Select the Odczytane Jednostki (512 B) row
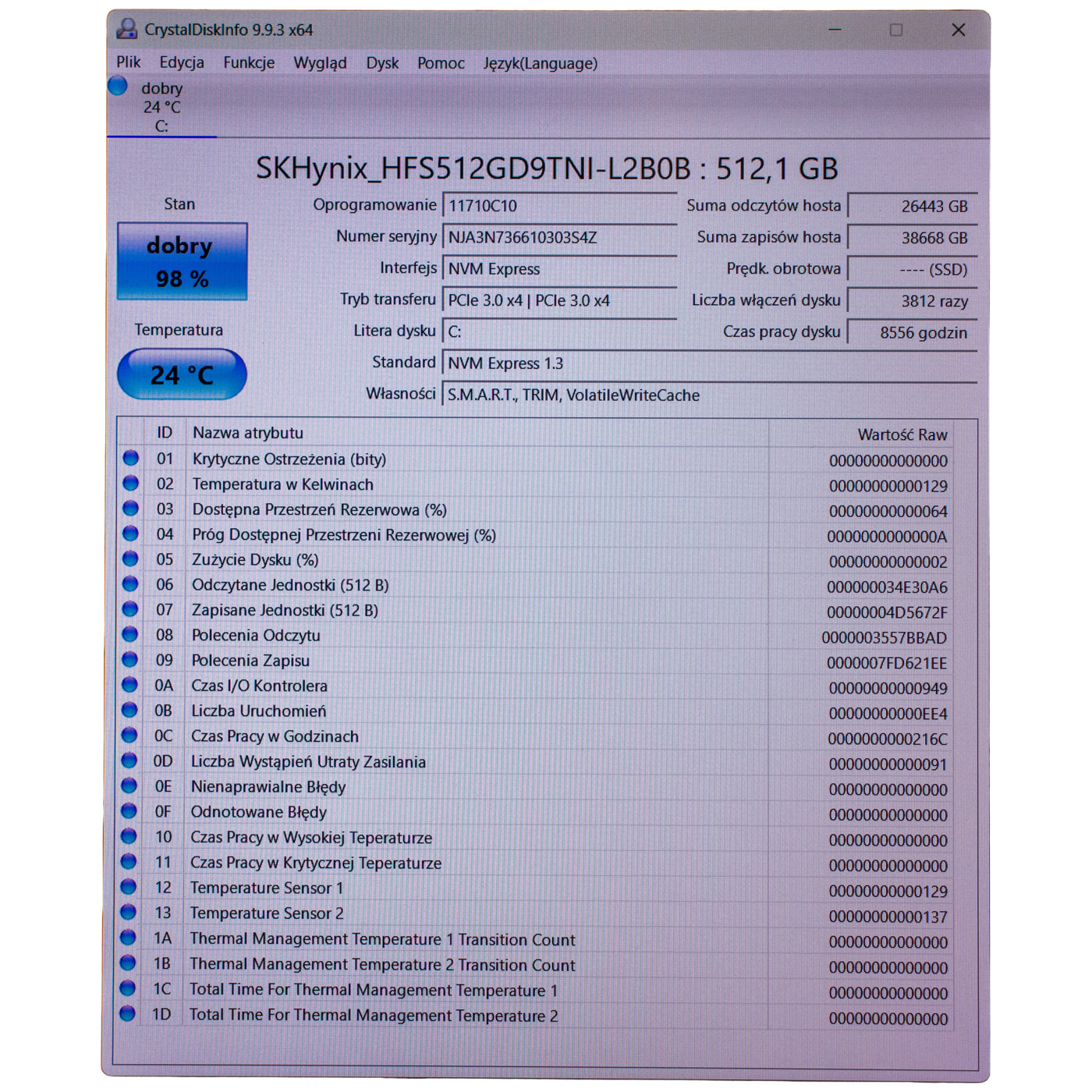Image resolution: width=1092 pixels, height=1092 pixels. (x=535, y=586)
